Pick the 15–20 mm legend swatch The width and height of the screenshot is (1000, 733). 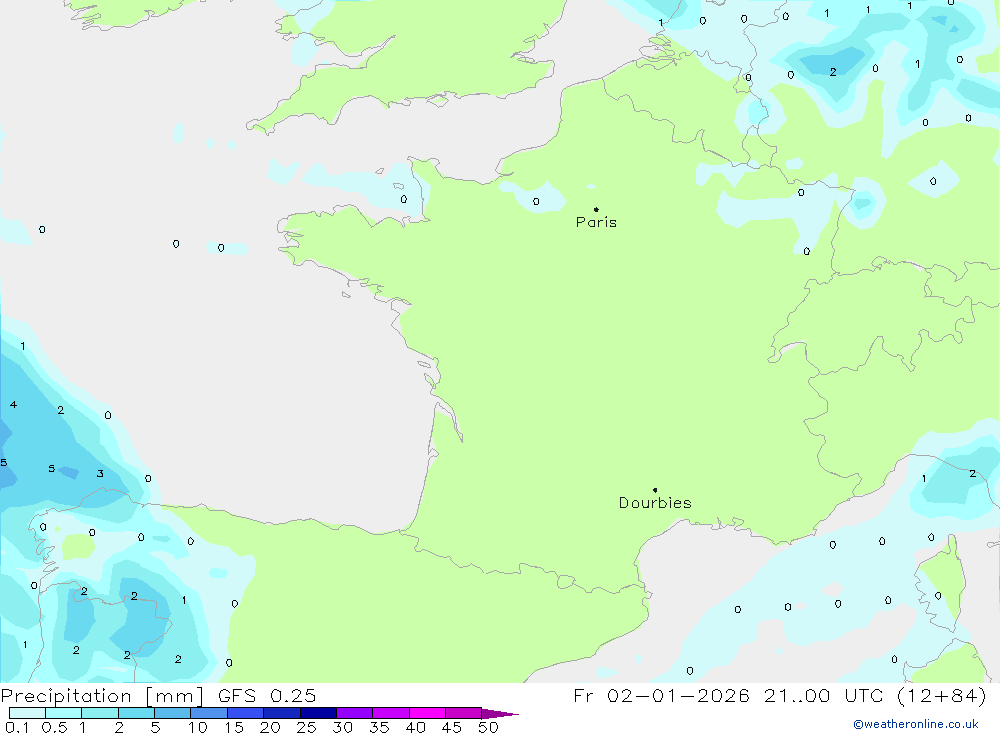246,713
